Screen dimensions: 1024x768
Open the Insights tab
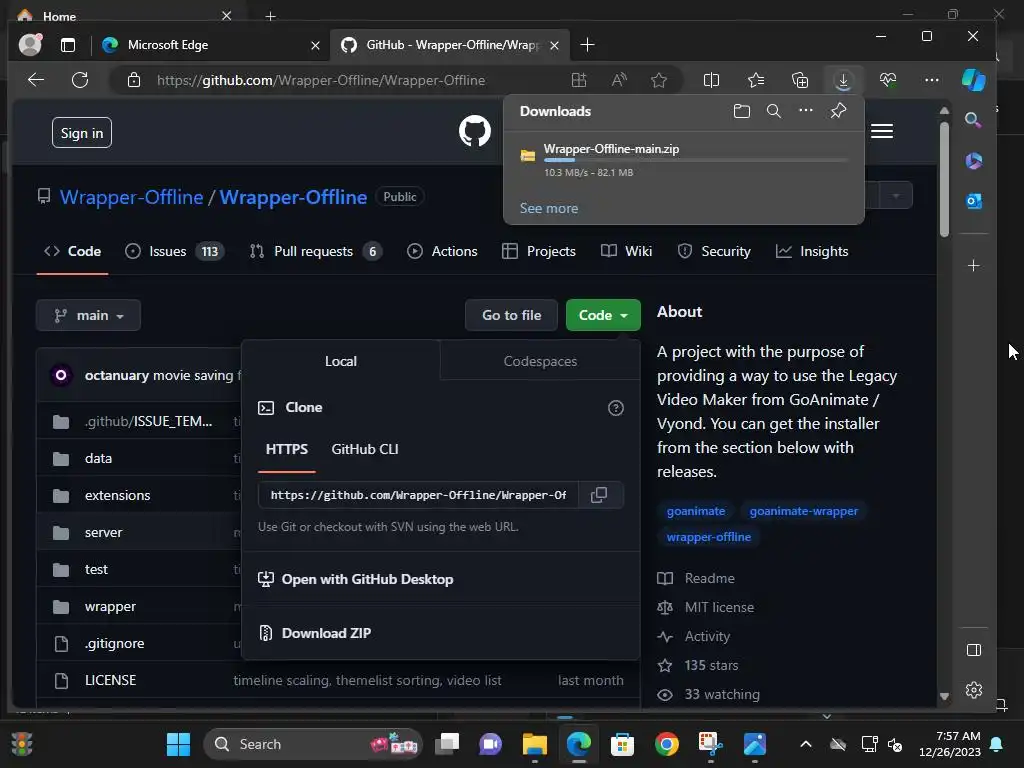(x=812, y=251)
